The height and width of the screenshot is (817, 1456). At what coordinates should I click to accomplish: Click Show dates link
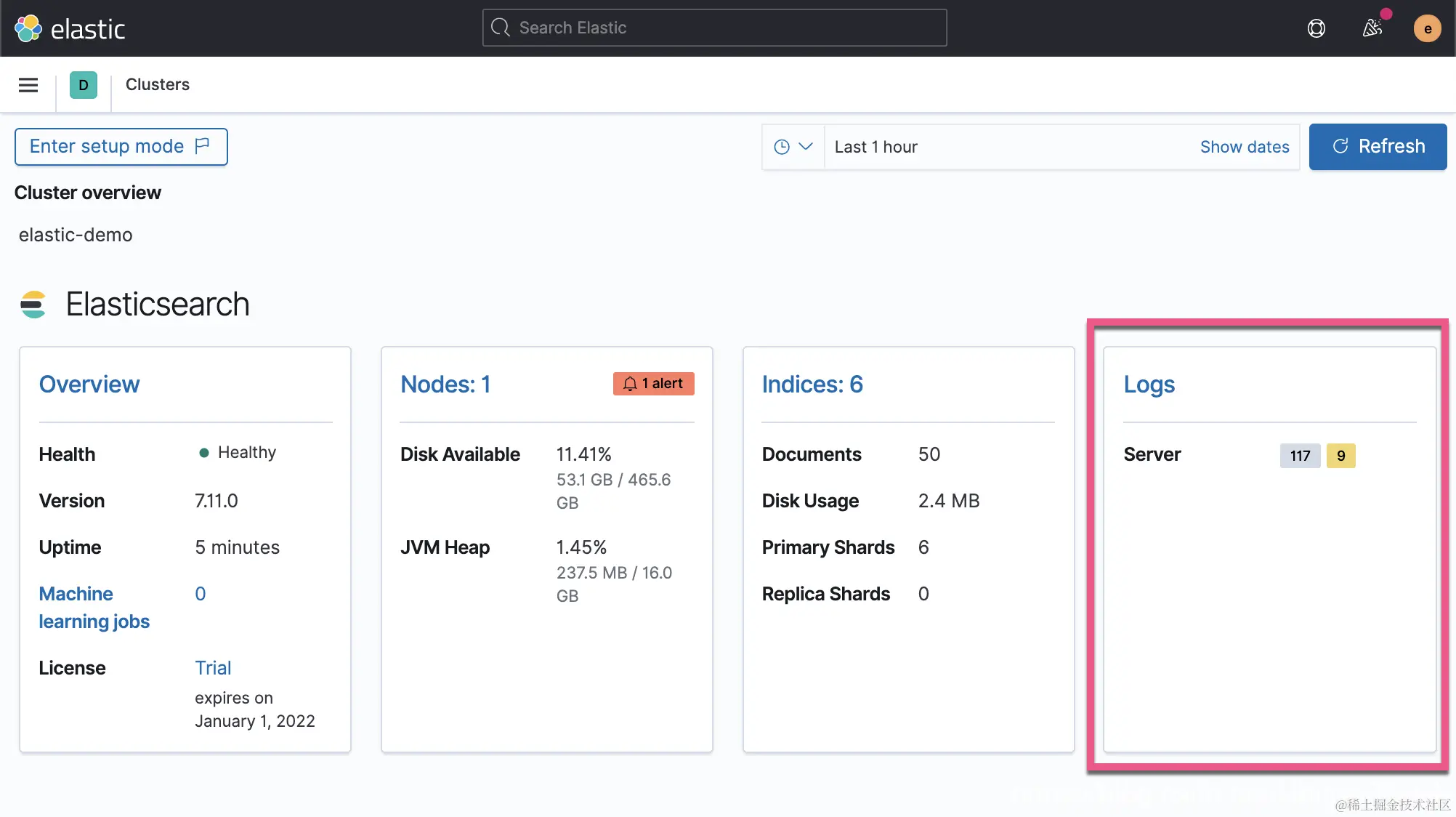coord(1244,147)
